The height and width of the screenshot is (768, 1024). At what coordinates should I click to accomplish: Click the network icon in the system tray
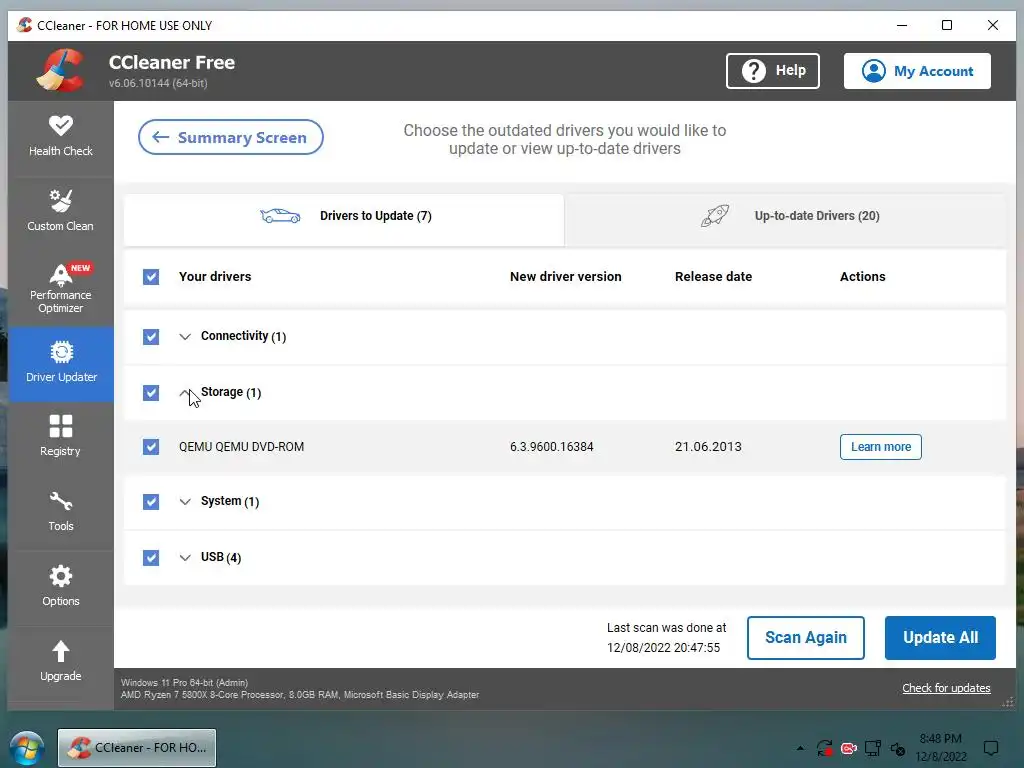[872, 748]
